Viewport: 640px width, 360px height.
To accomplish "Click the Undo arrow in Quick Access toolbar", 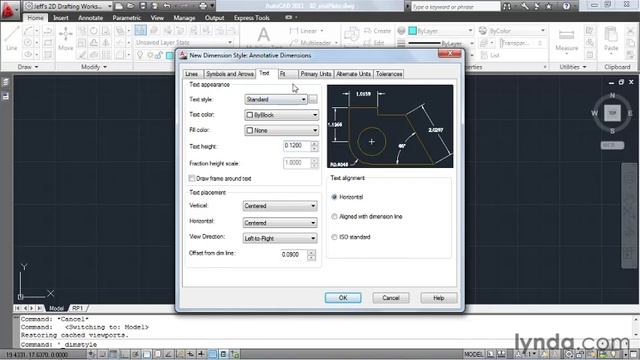I will [167, 6].
